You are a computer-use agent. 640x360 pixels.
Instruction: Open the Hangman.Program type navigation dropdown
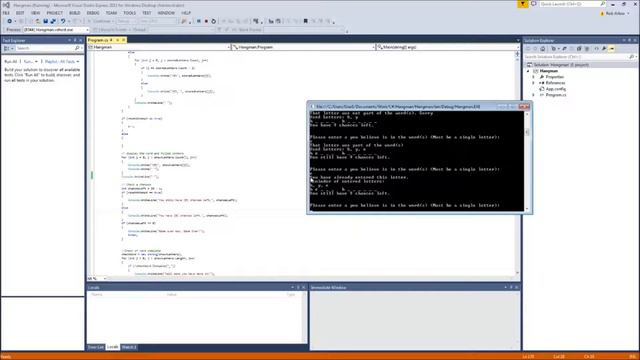[303, 47]
